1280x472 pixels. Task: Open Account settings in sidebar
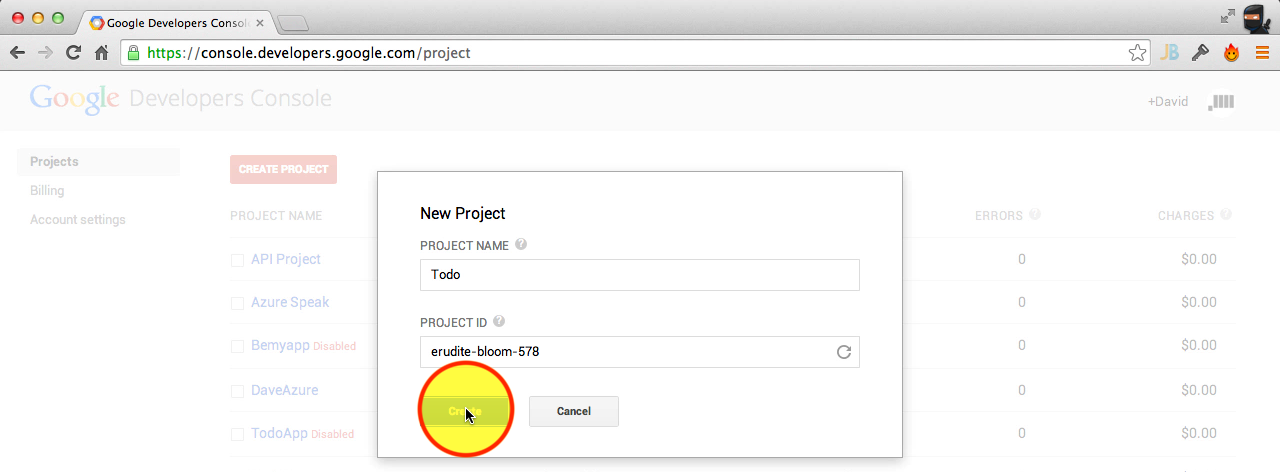click(78, 219)
